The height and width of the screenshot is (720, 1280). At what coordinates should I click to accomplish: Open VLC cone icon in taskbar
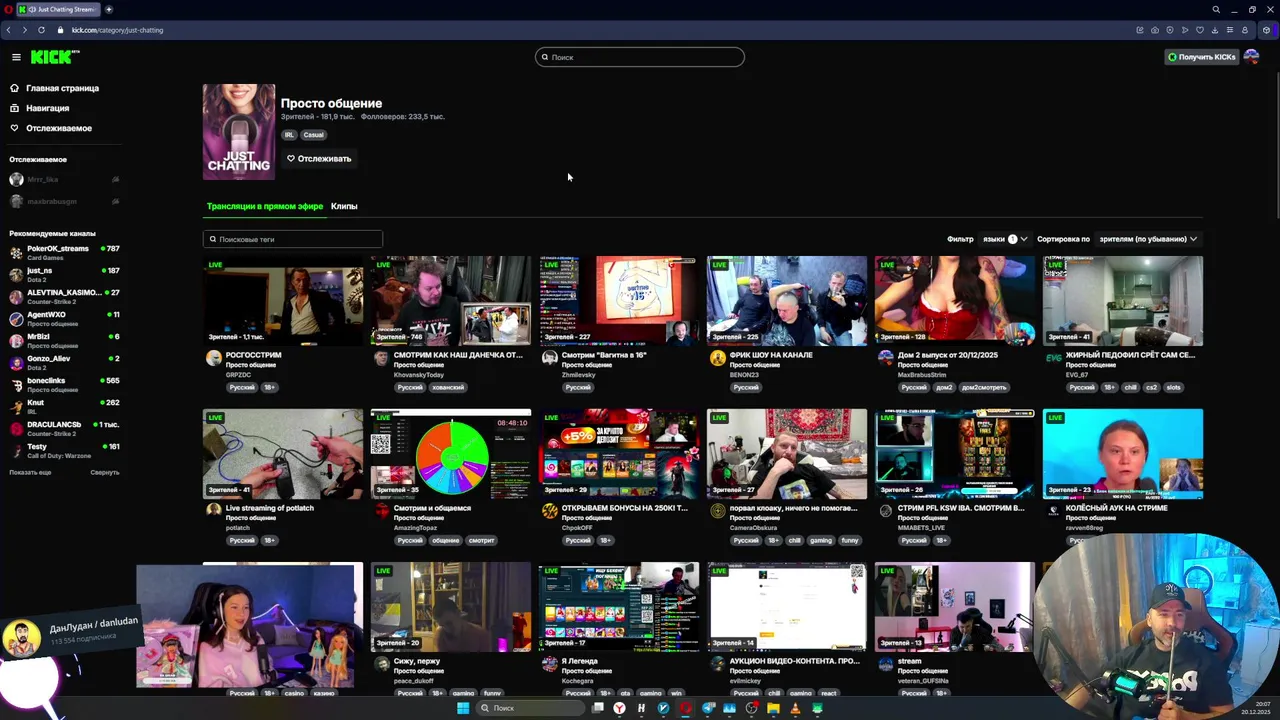[x=795, y=708]
